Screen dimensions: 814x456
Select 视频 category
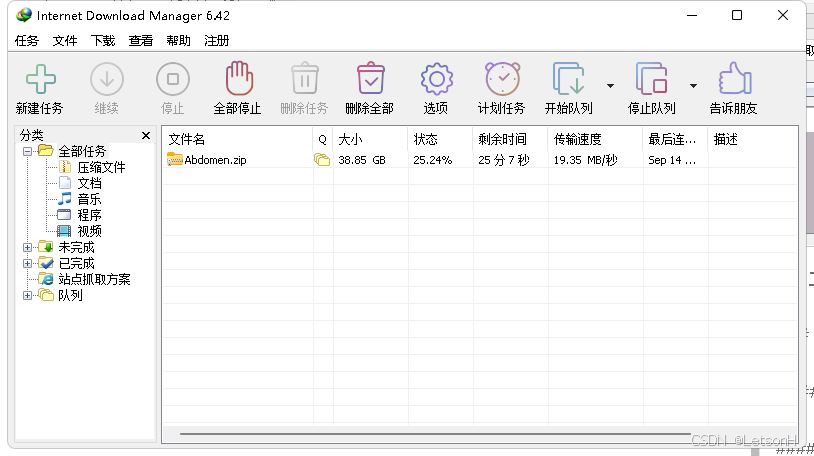89,231
